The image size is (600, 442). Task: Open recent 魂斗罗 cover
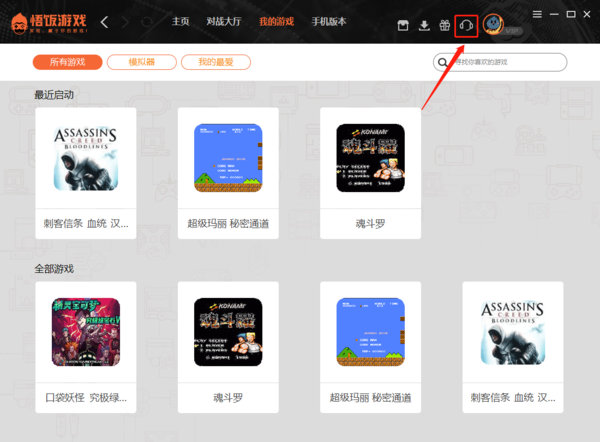370,158
